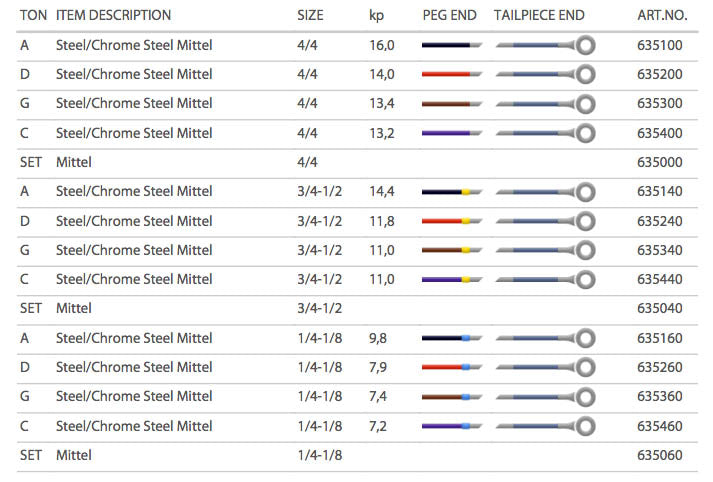Click the TAILPIECE END column header
713x482 pixels.
tap(539, 16)
